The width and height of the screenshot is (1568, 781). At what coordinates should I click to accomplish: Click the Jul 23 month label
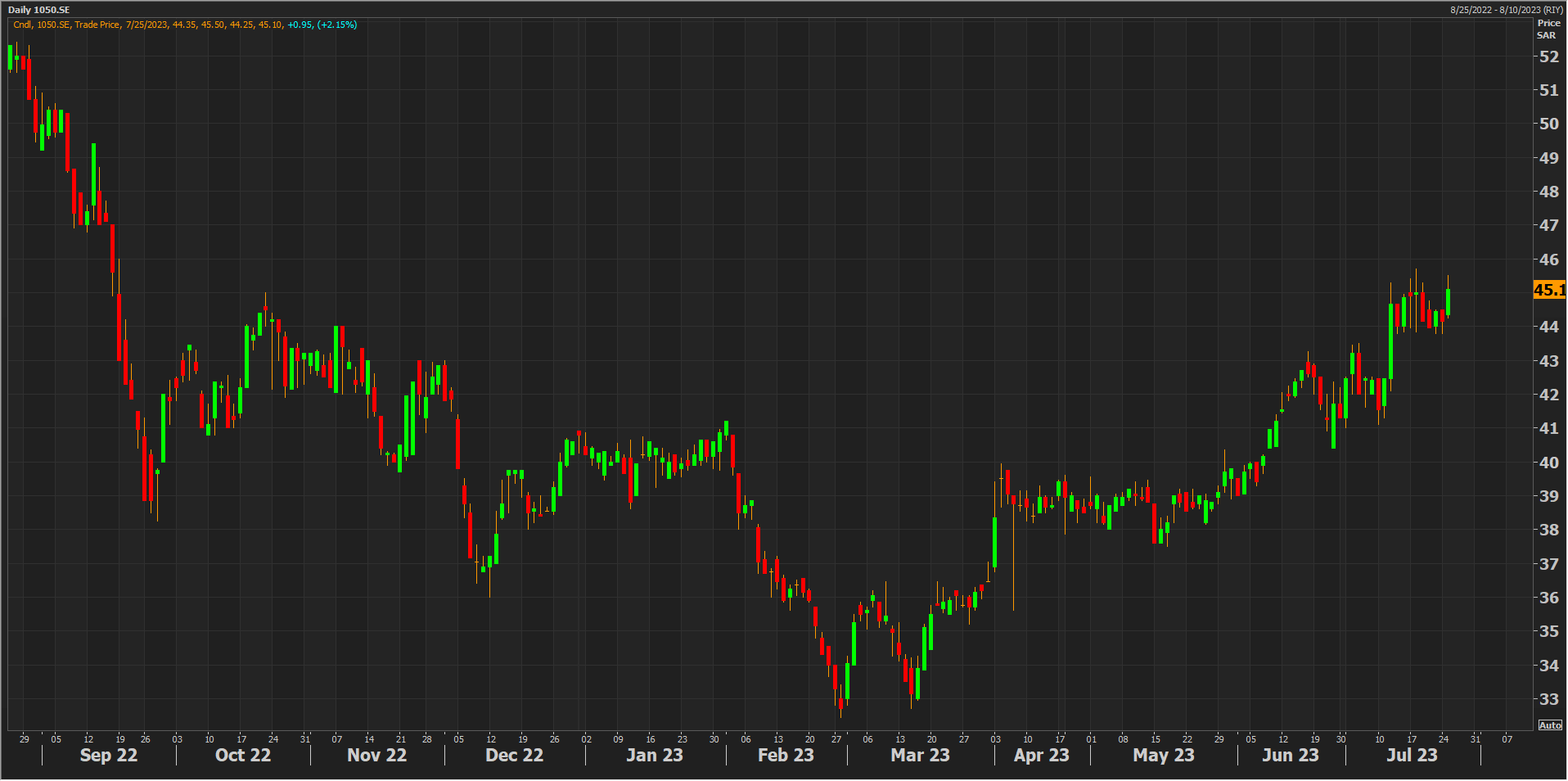pyautogui.click(x=1412, y=755)
